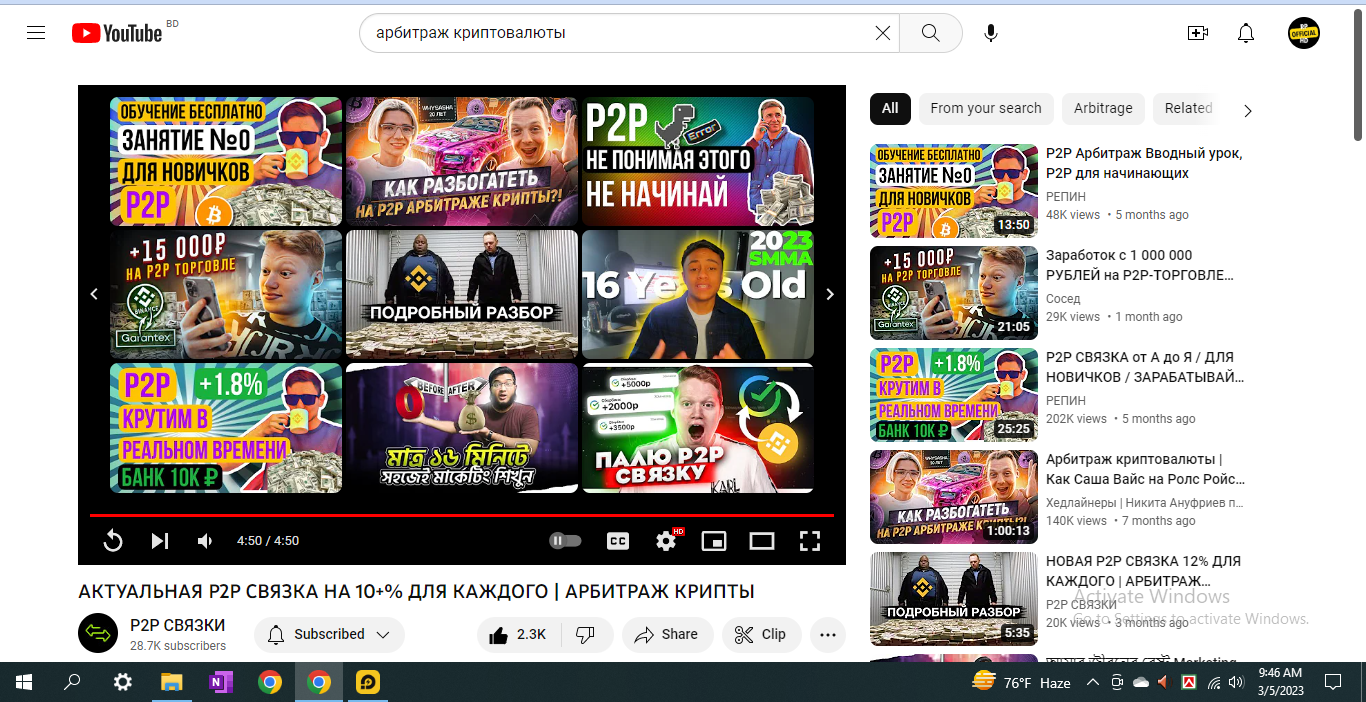1366x702 pixels.
Task: Click sidebar thumbnail with 1:00:13 duration
Action: point(954,497)
